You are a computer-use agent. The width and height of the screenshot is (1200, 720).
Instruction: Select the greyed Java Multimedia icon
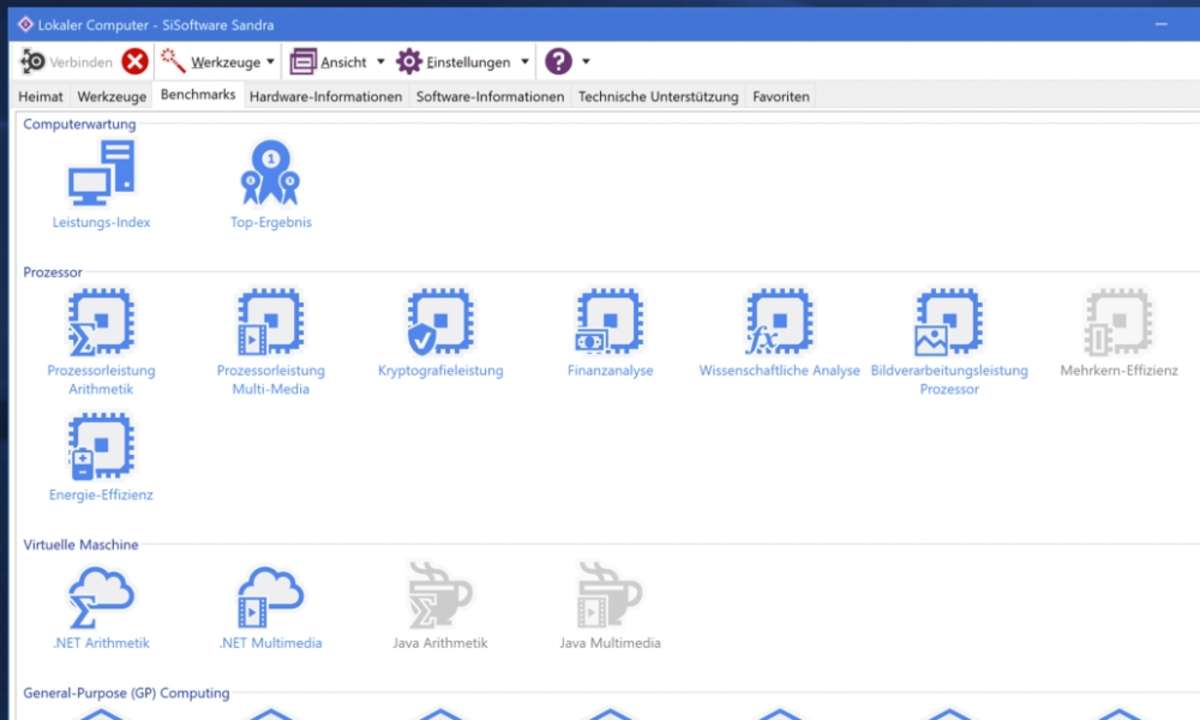click(609, 596)
